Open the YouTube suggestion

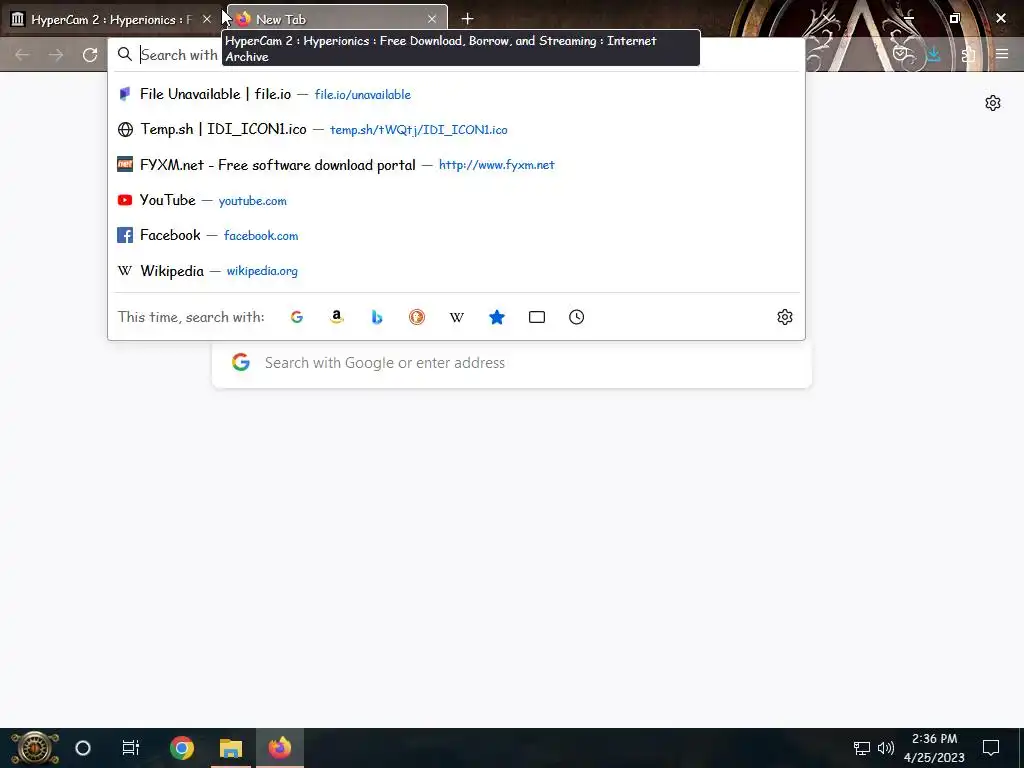[456, 200]
